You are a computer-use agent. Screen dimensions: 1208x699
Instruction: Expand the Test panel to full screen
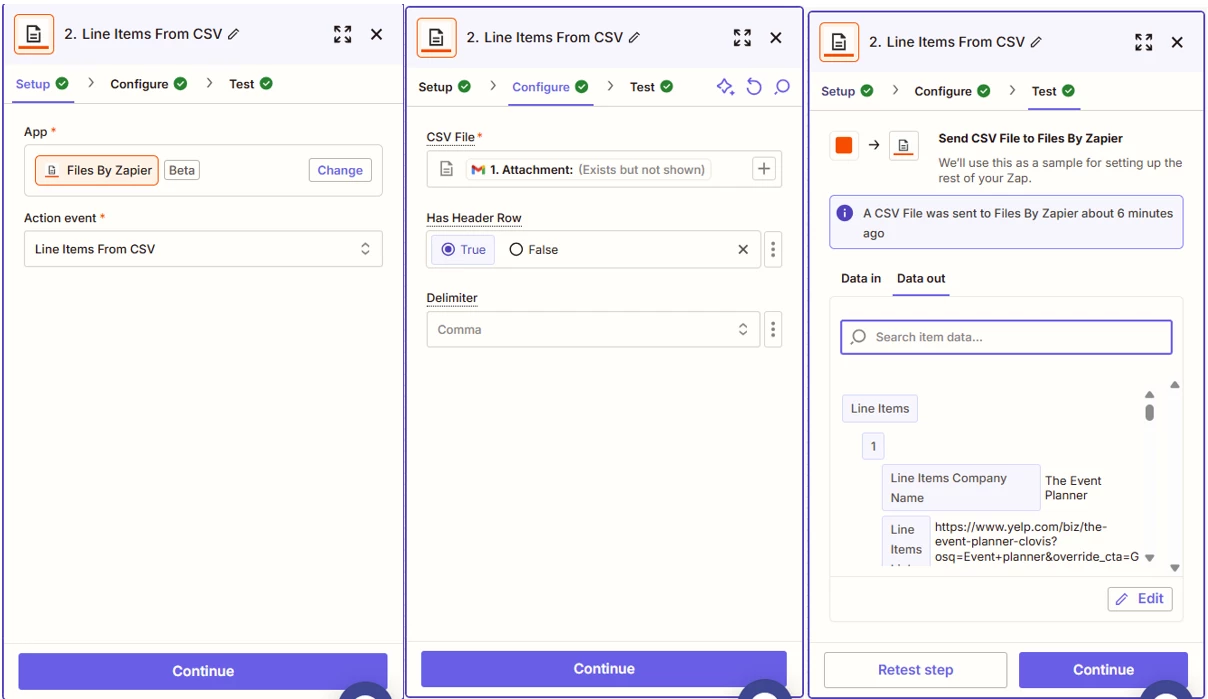[1144, 42]
